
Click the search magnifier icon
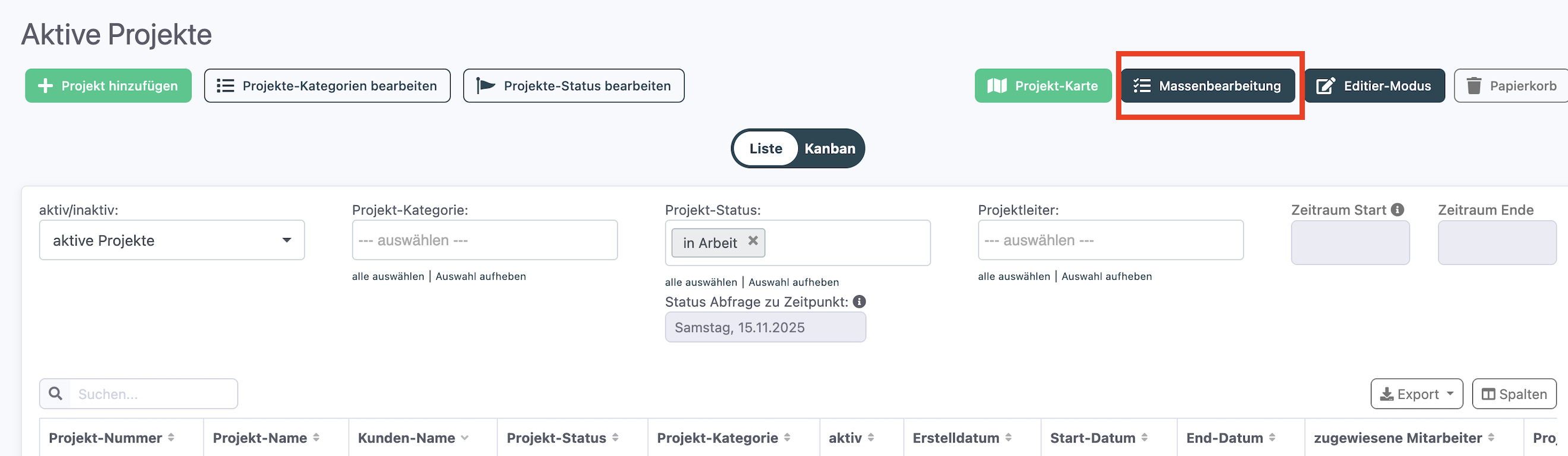click(55, 394)
